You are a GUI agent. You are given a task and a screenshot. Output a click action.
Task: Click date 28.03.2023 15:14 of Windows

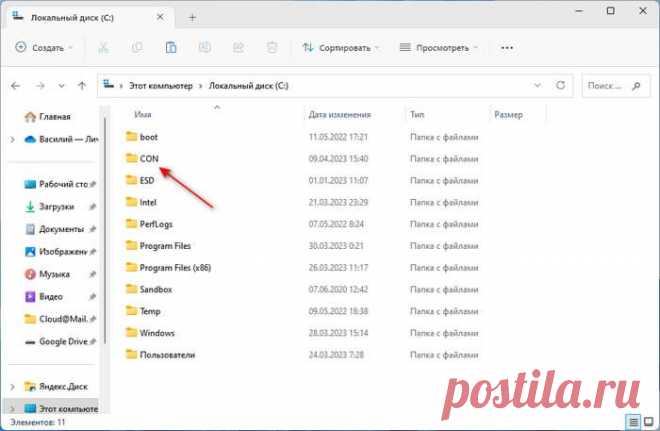click(x=338, y=333)
